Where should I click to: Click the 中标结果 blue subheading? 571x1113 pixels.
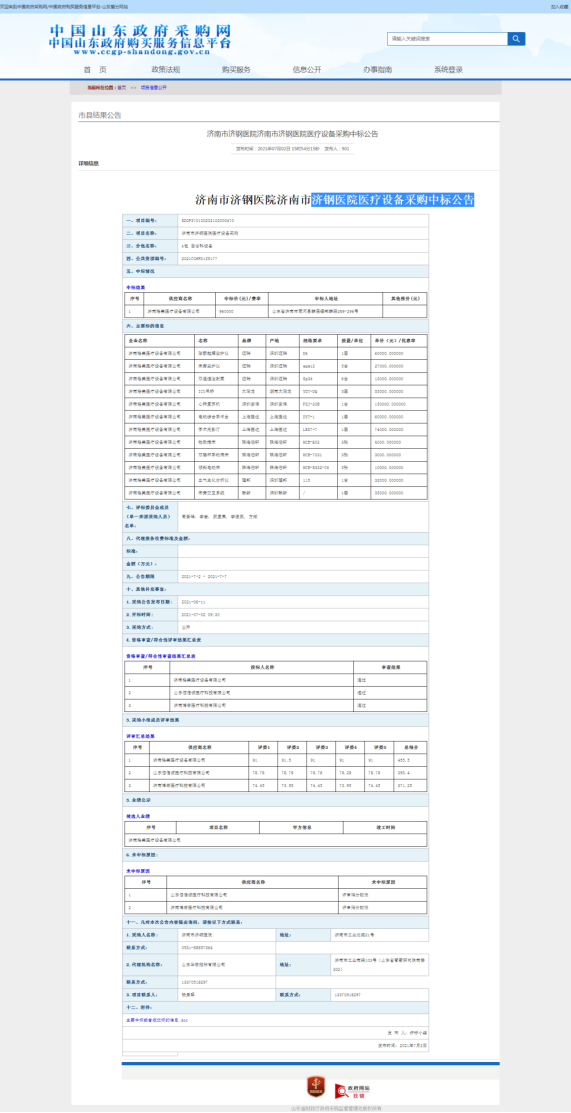[x=135, y=287]
